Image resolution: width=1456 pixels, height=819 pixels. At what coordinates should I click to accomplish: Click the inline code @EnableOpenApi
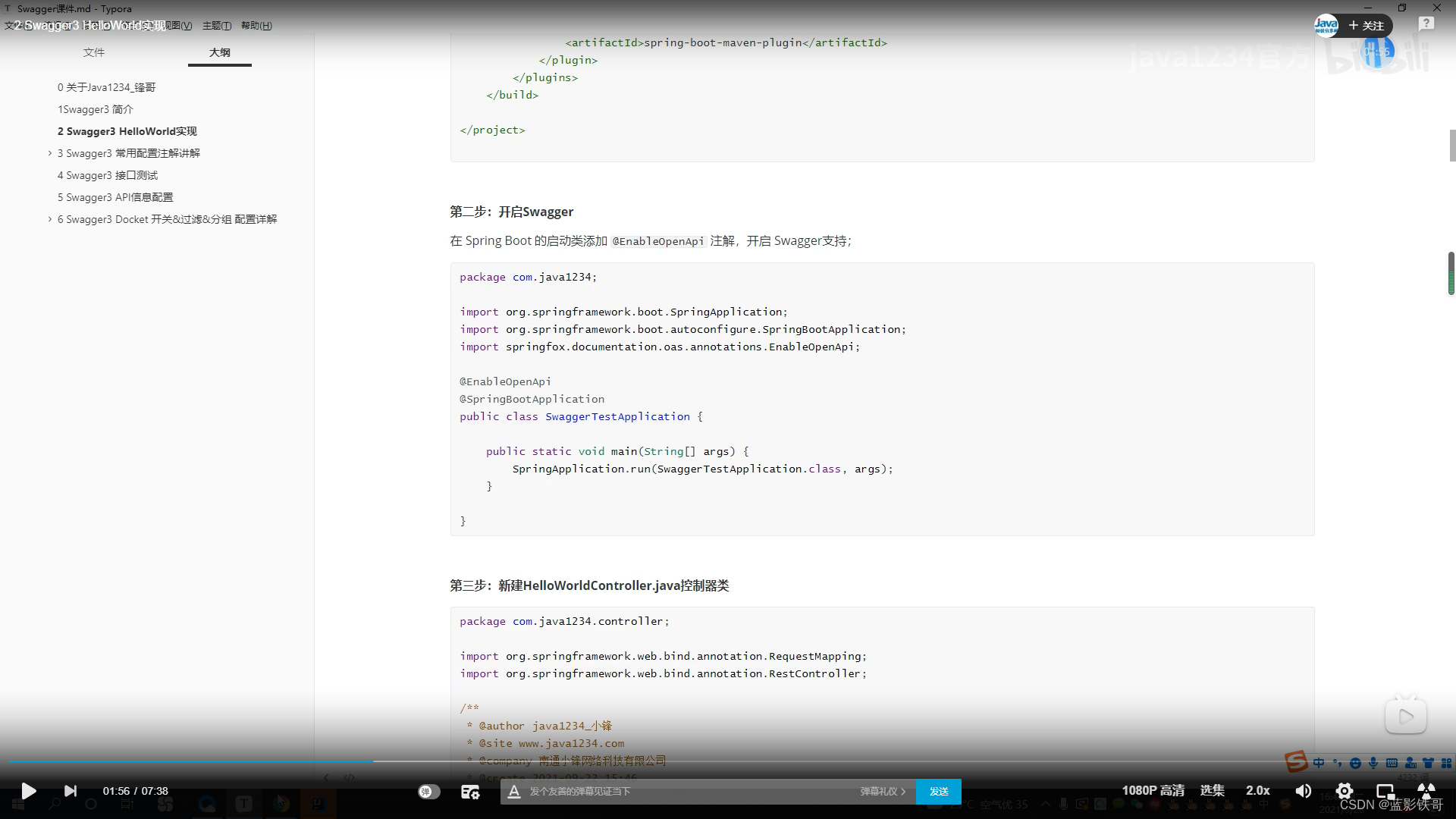coord(658,241)
